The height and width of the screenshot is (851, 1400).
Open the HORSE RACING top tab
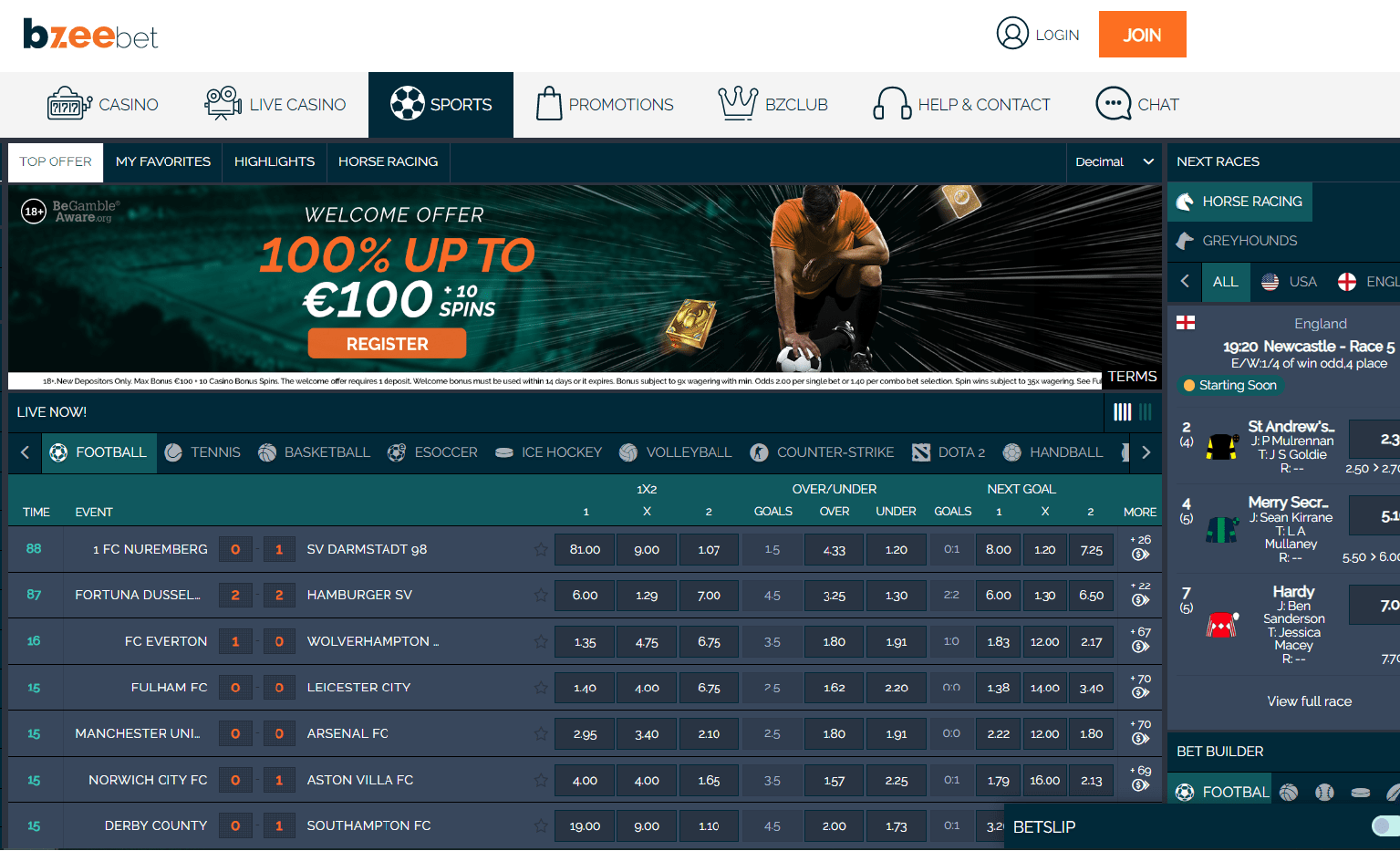click(388, 161)
